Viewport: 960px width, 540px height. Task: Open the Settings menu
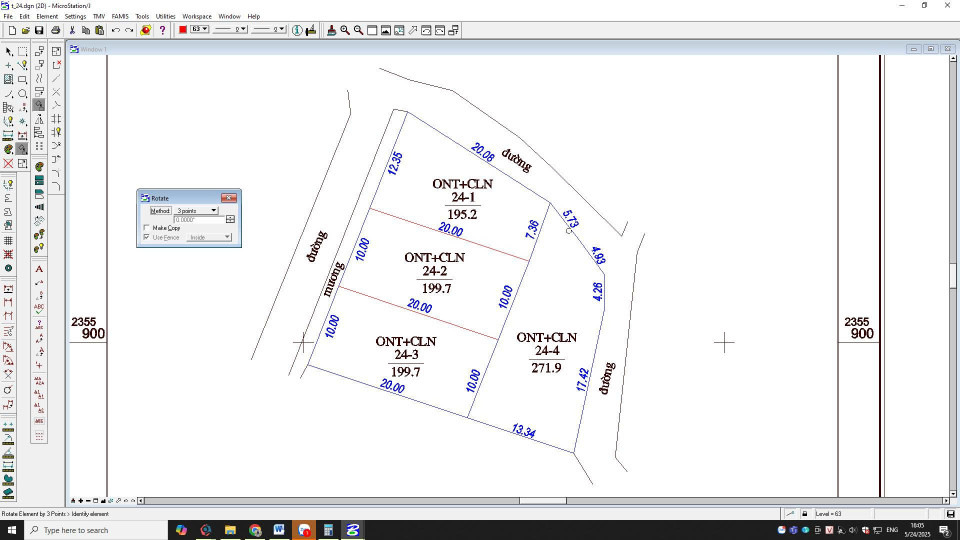[75, 17]
